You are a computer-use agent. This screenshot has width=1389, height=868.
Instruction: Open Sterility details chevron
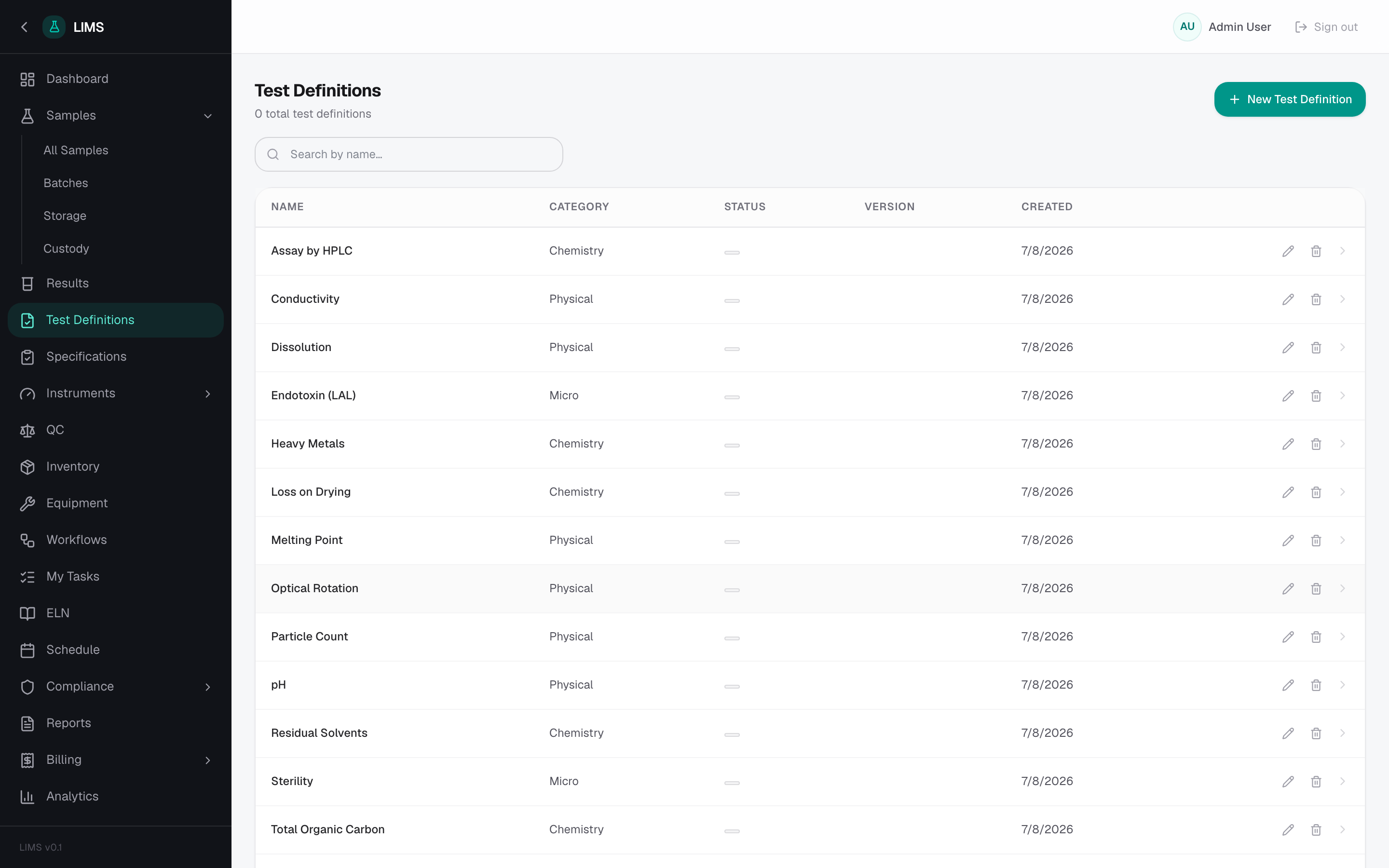(x=1343, y=781)
